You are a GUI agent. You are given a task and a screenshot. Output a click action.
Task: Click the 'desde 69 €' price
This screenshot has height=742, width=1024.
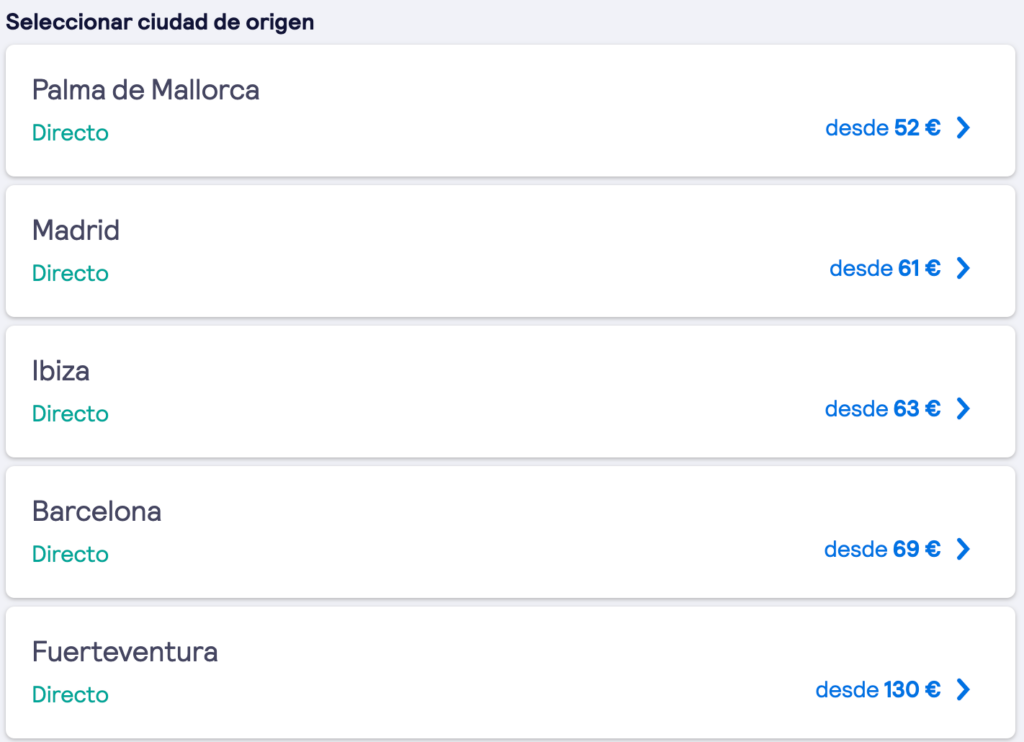pyautogui.click(x=881, y=549)
